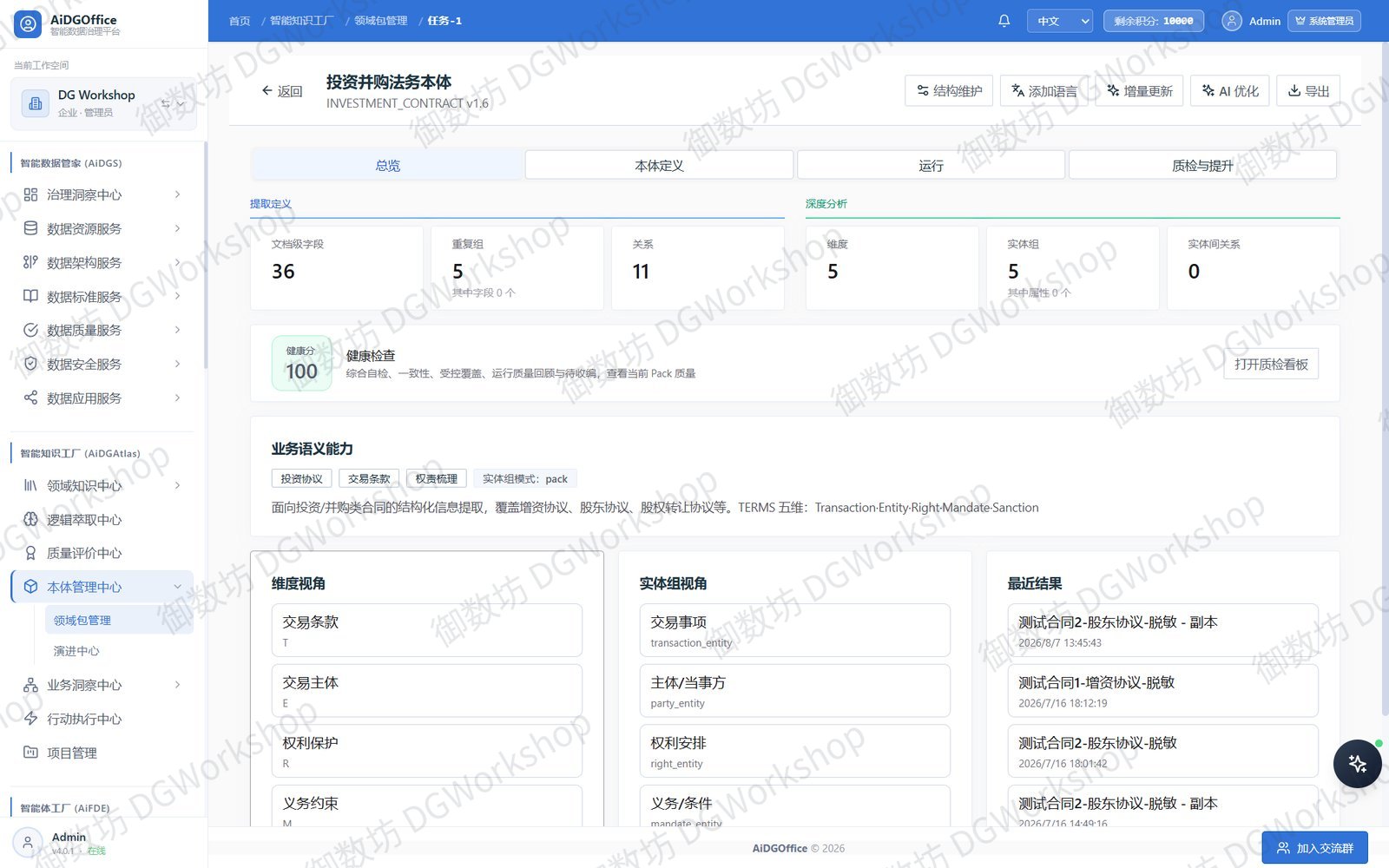
Task: Click the 行动执行中心 lightning icon
Action: pos(30,719)
